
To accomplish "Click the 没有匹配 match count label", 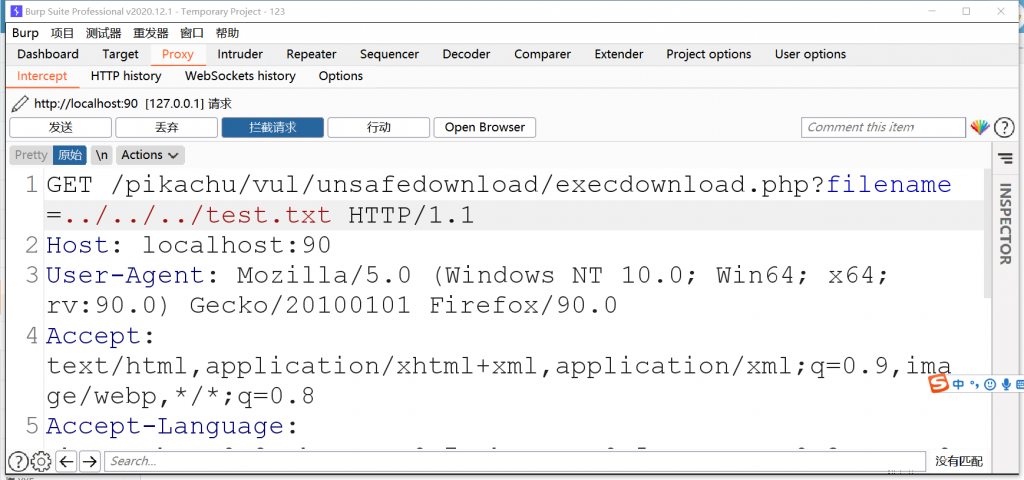I will pyautogui.click(x=958, y=462).
